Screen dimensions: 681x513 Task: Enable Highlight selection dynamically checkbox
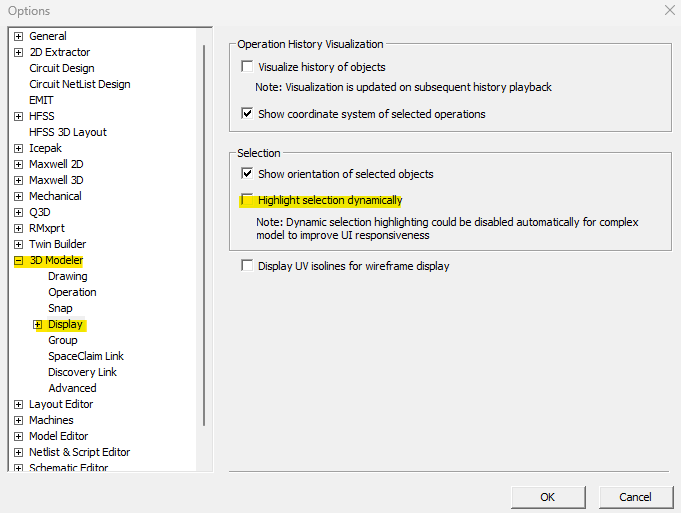[247, 200]
